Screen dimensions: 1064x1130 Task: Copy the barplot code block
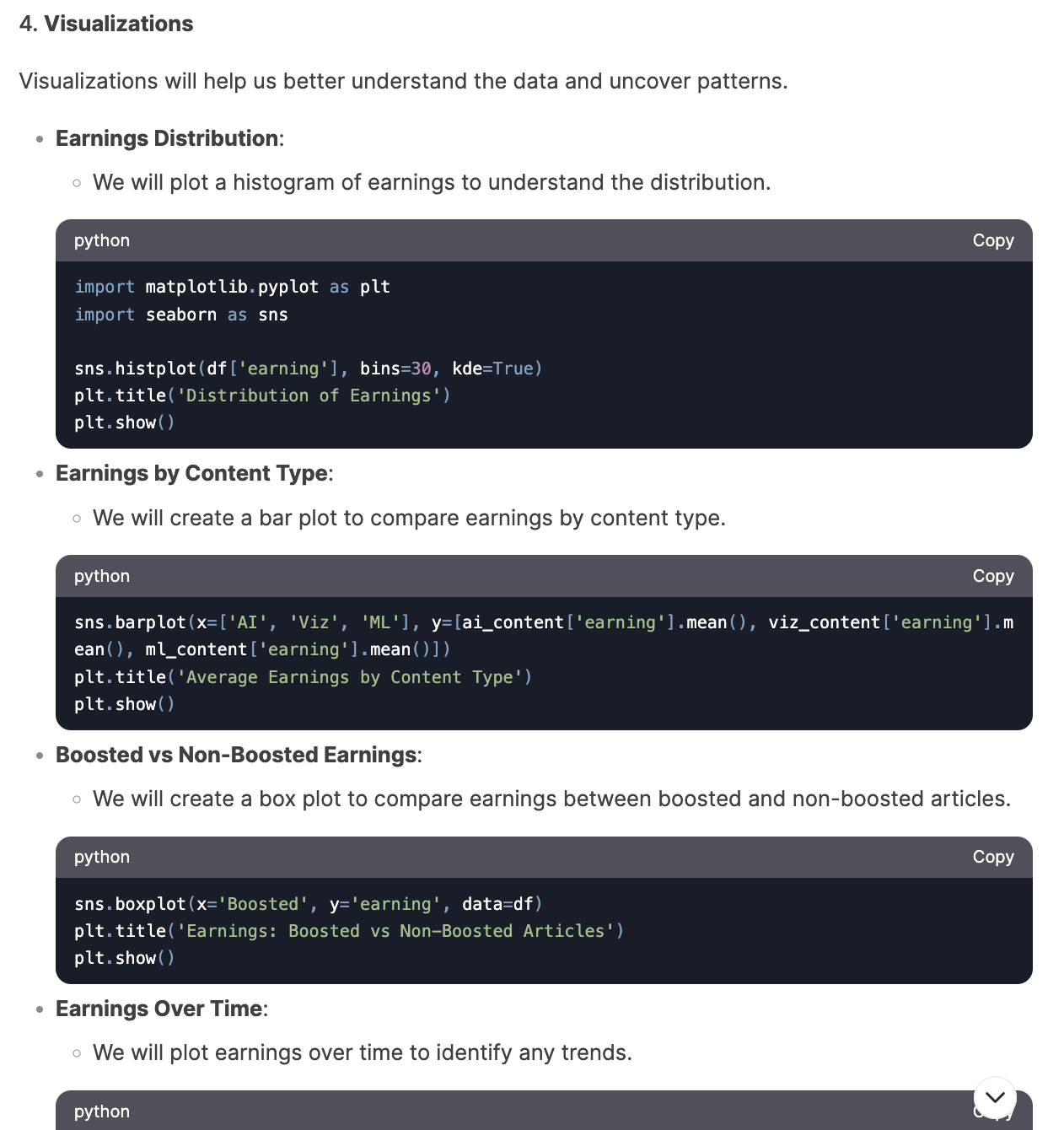point(992,576)
